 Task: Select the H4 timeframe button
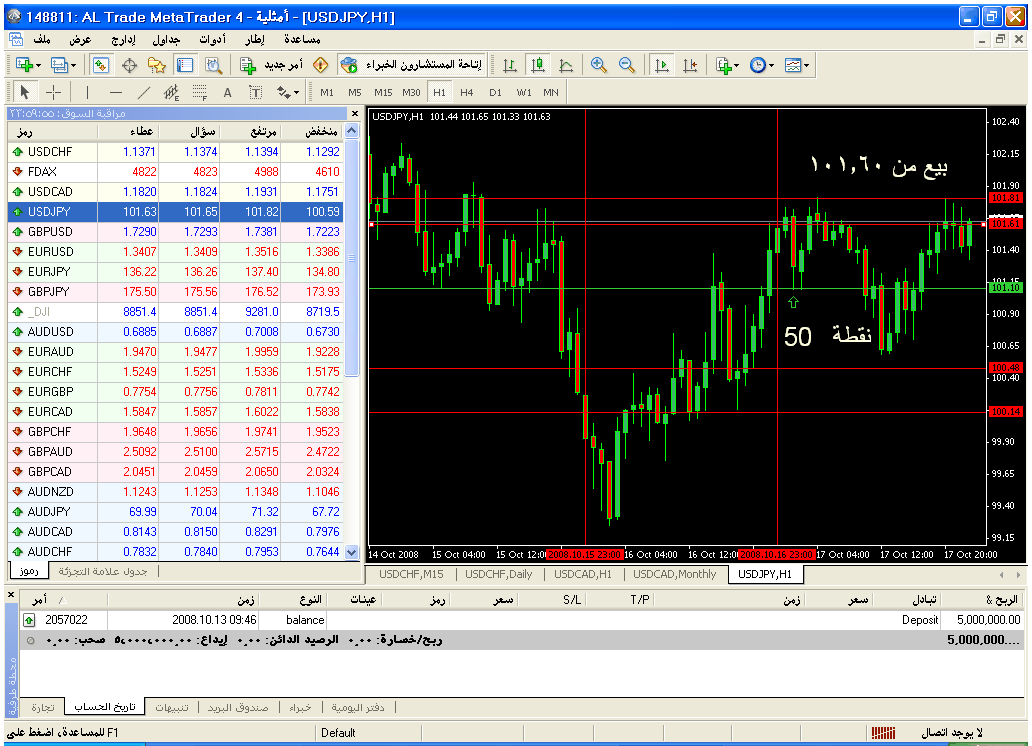click(467, 92)
